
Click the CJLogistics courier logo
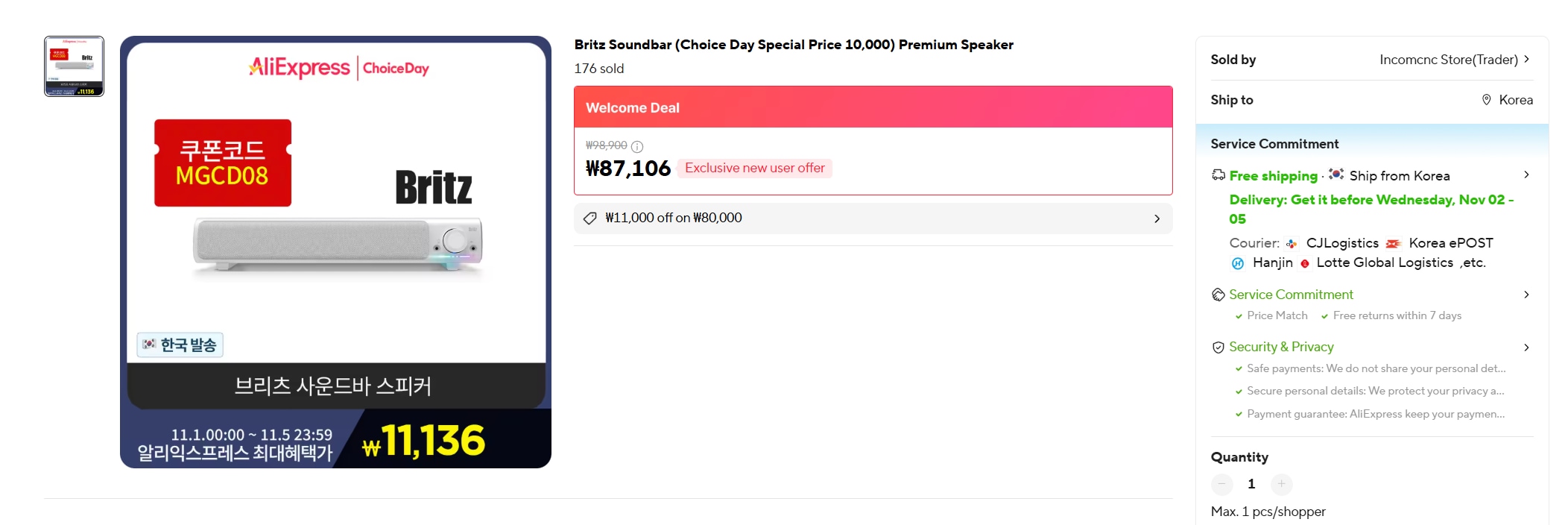point(1292,244)
